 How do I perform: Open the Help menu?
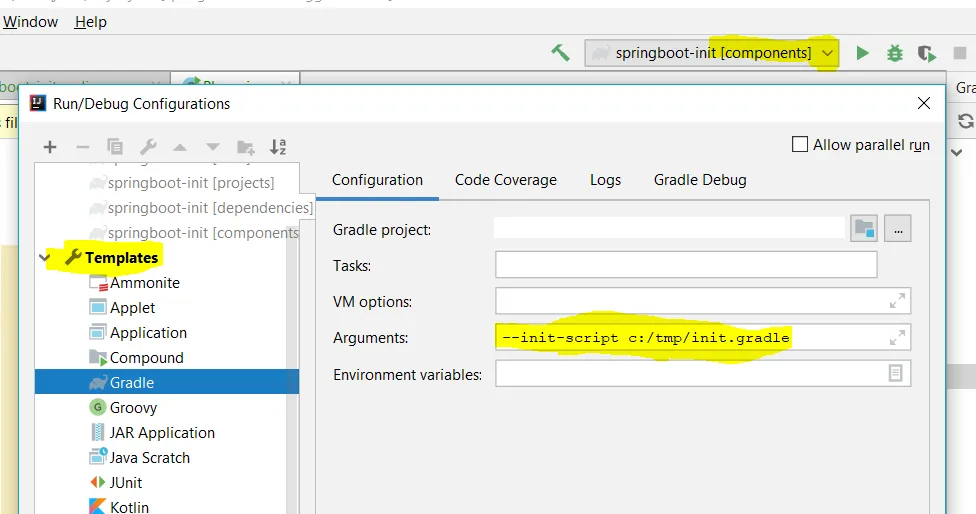[91, 22]
